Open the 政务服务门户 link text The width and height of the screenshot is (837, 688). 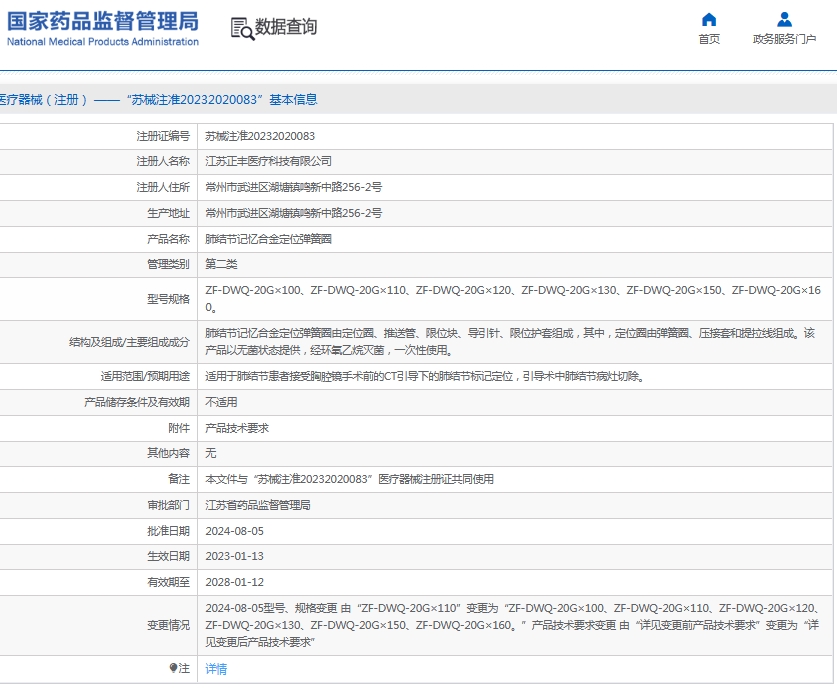tap(784, 39)
